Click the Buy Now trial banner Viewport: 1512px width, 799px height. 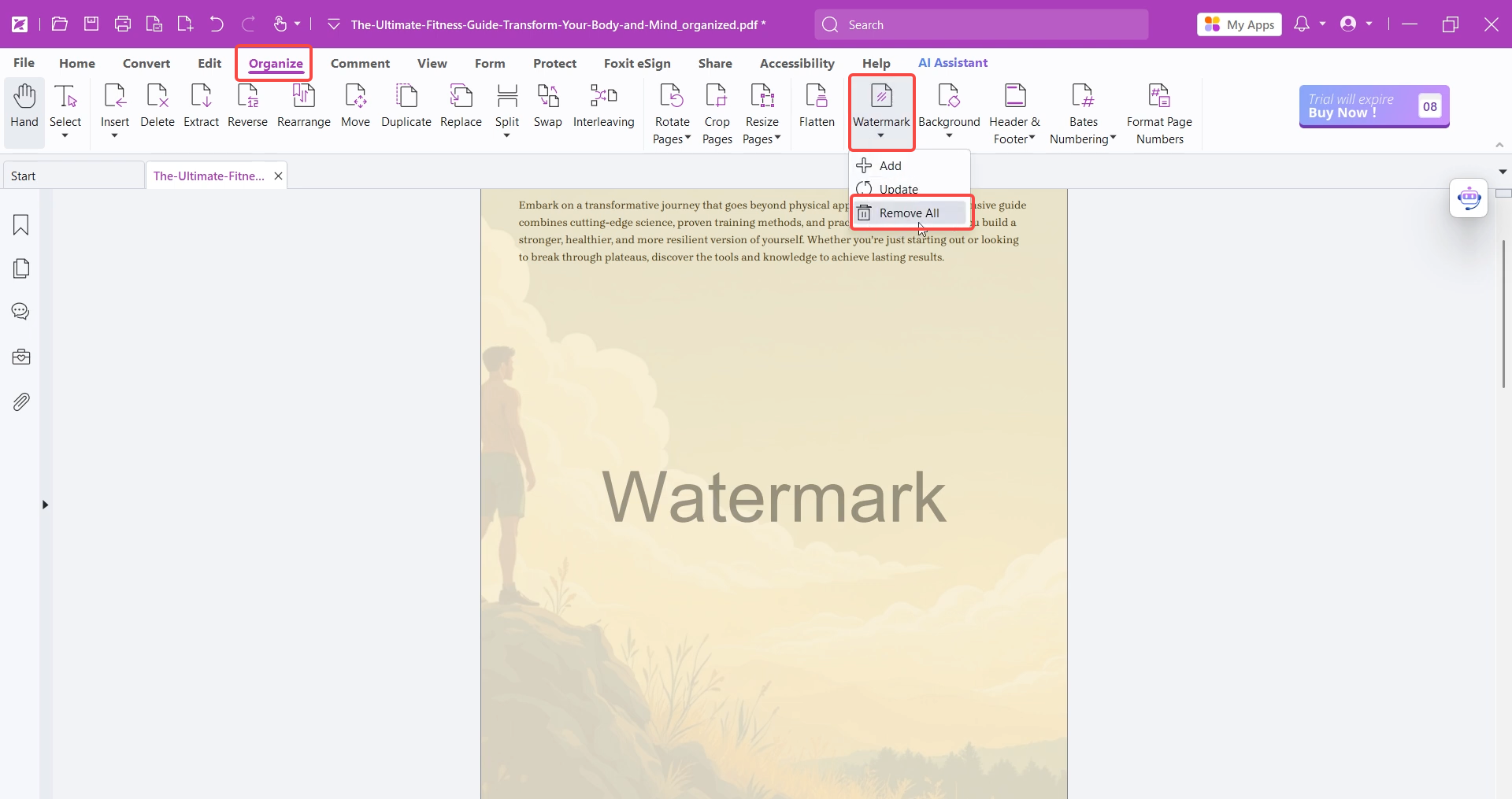1374,106
